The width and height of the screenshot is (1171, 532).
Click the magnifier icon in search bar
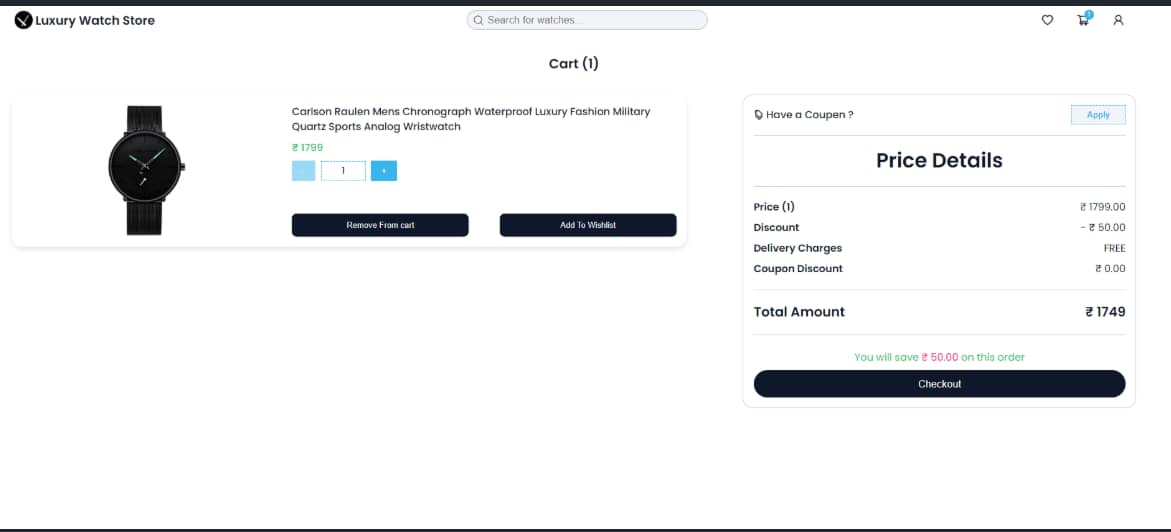[x=478, y=20]
